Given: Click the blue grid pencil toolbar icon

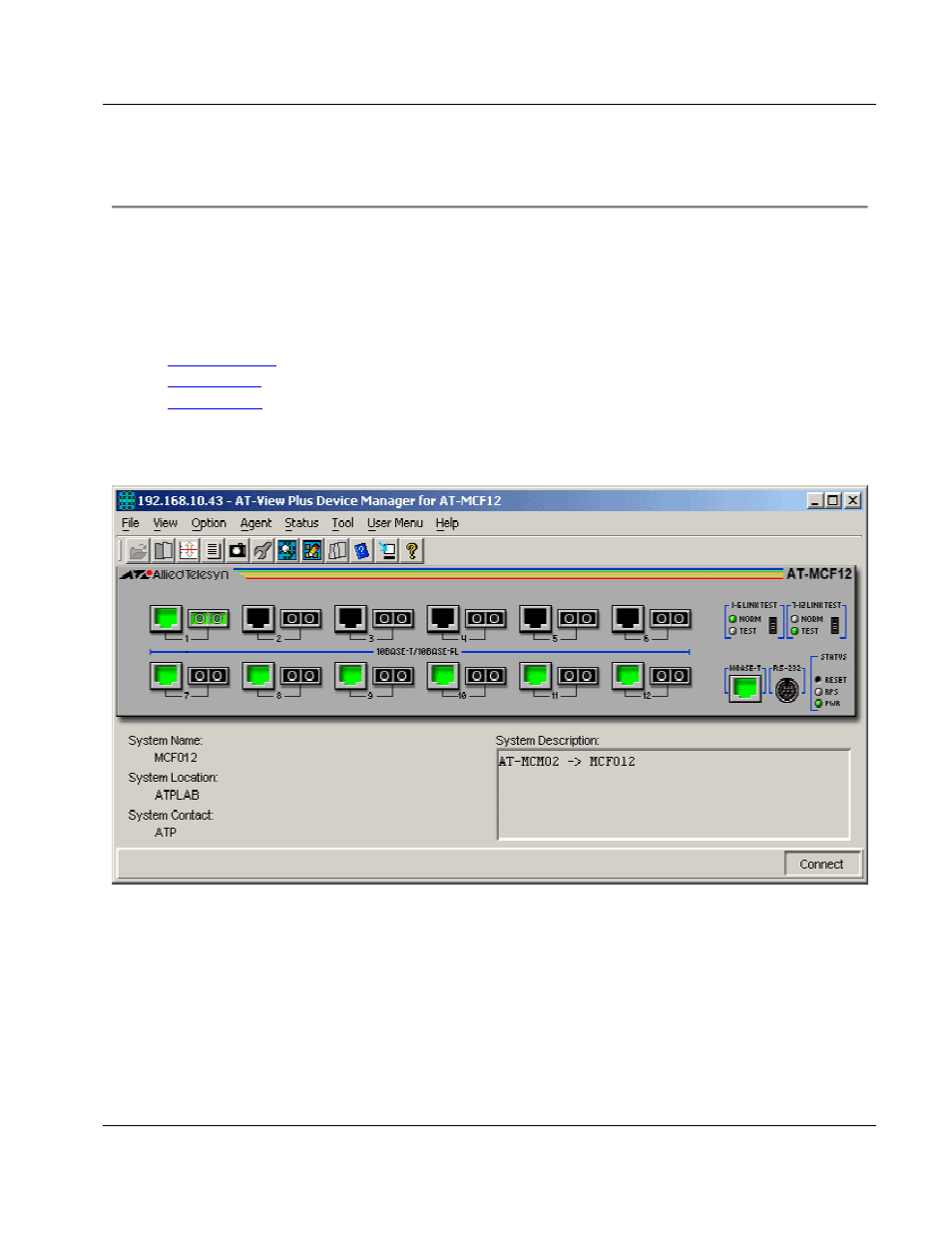Looking at the screenshot, I should point(312,550).
